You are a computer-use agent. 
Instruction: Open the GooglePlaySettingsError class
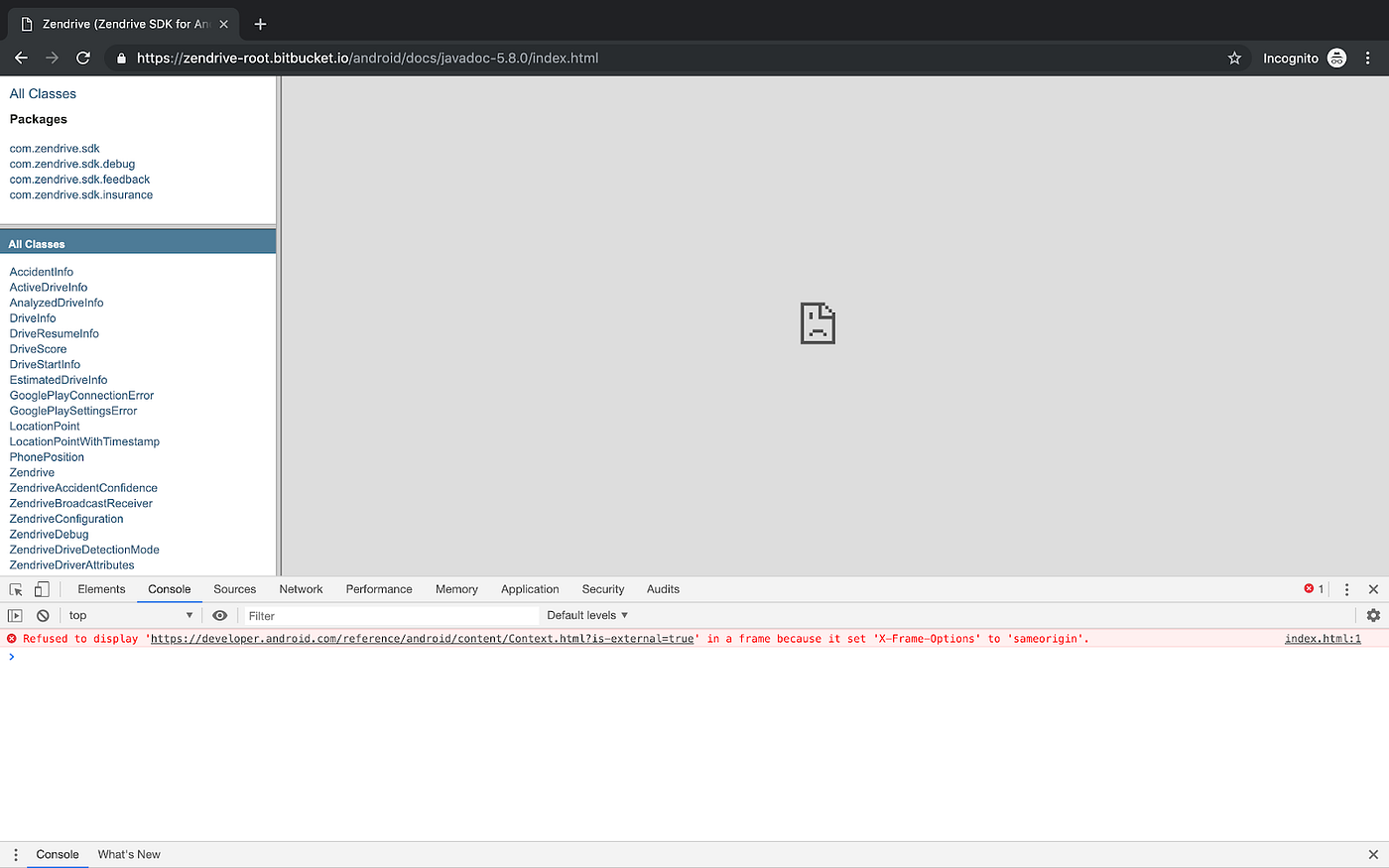[73, 411]
